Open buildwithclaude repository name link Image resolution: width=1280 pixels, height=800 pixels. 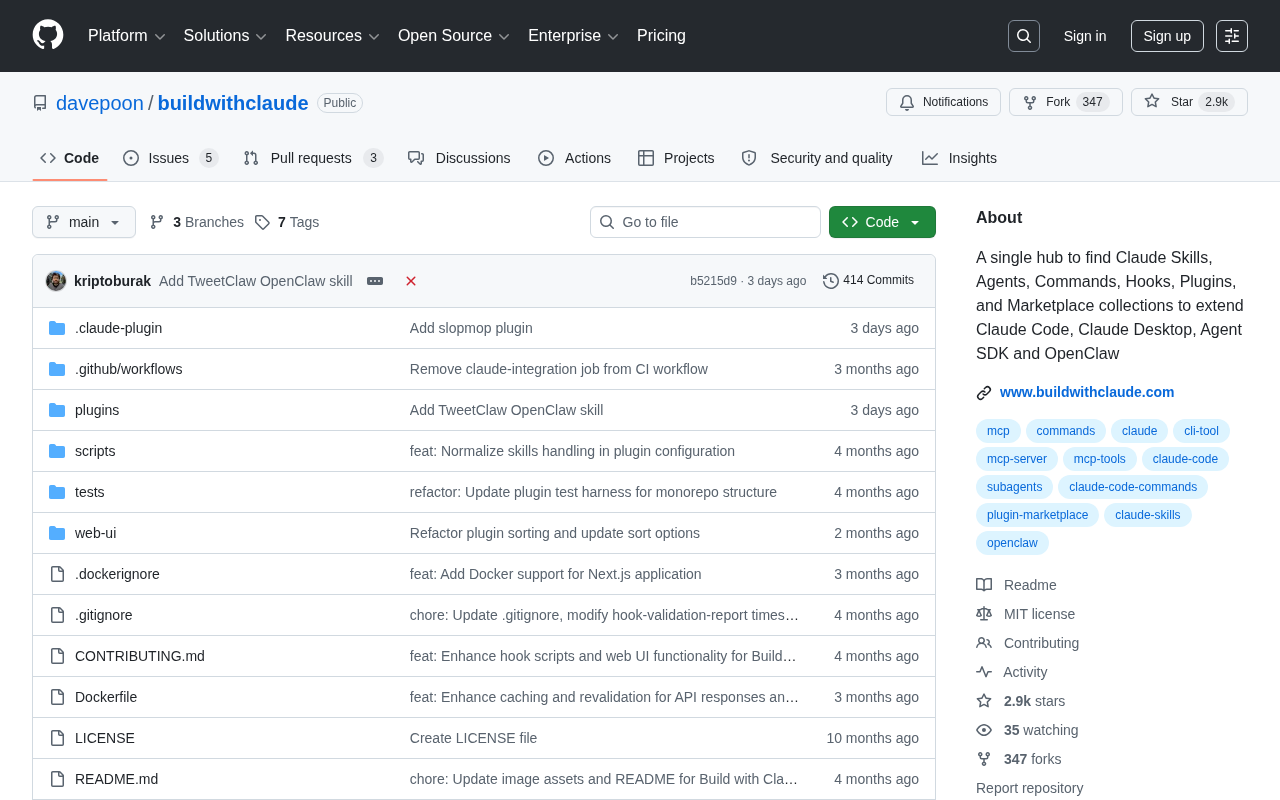[233, 103]
